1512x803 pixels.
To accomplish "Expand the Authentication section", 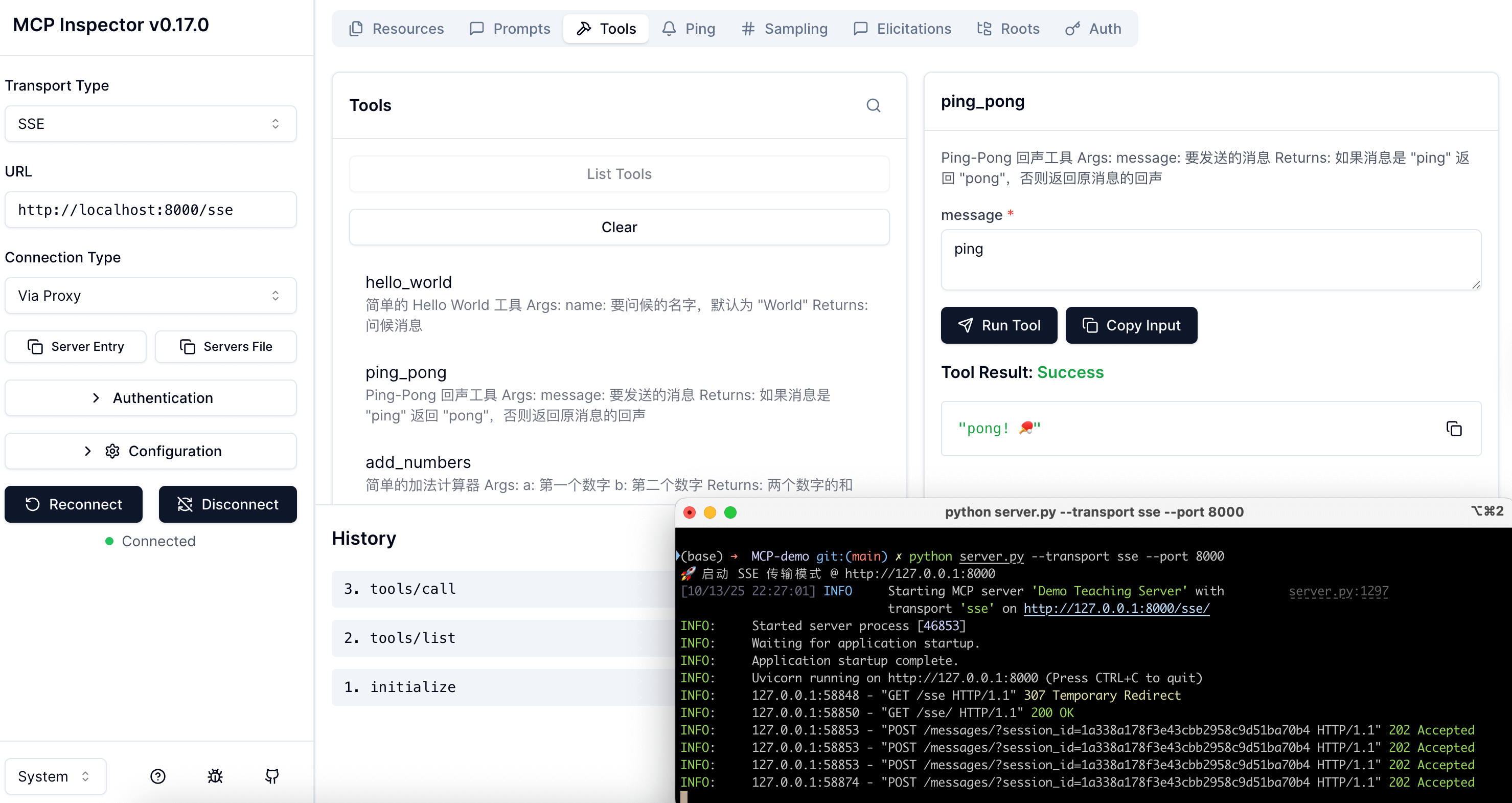I will click(151, 398).
